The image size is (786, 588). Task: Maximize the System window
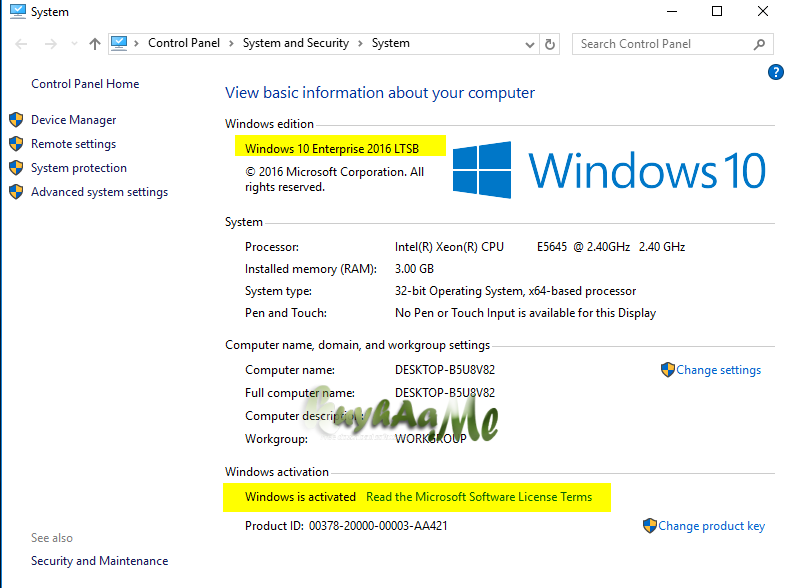[717, 11]
